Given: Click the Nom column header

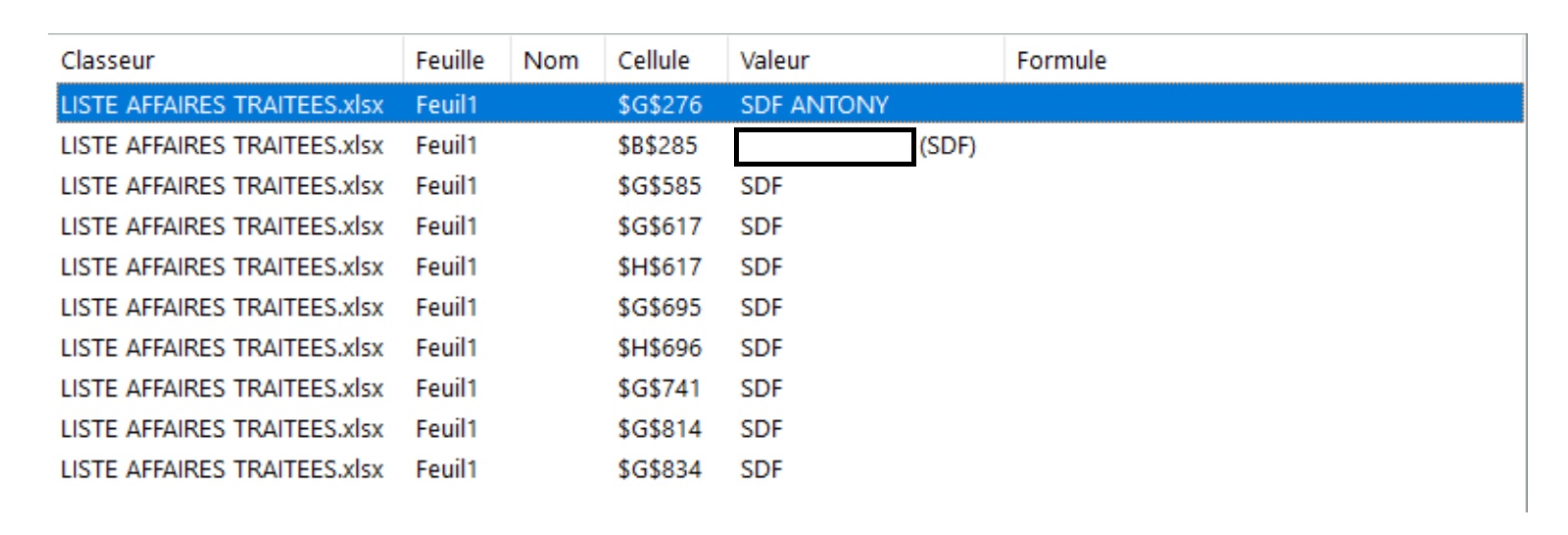Looking at the screenshot, I should 551,61.
